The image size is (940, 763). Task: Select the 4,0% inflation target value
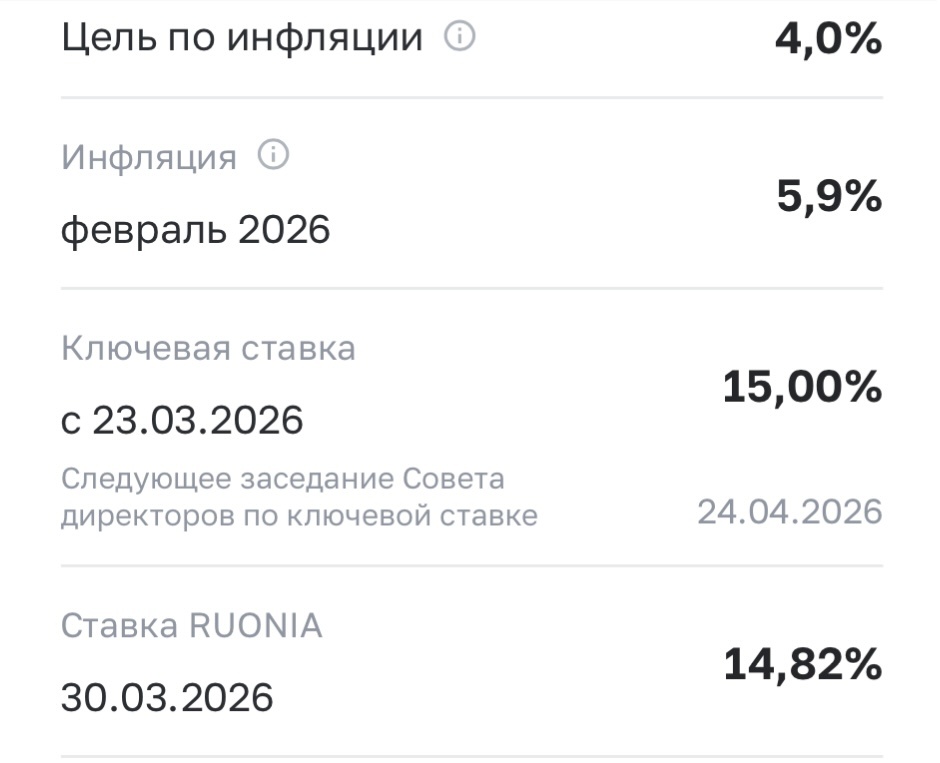pyautogui.click(x=828, y=40)
